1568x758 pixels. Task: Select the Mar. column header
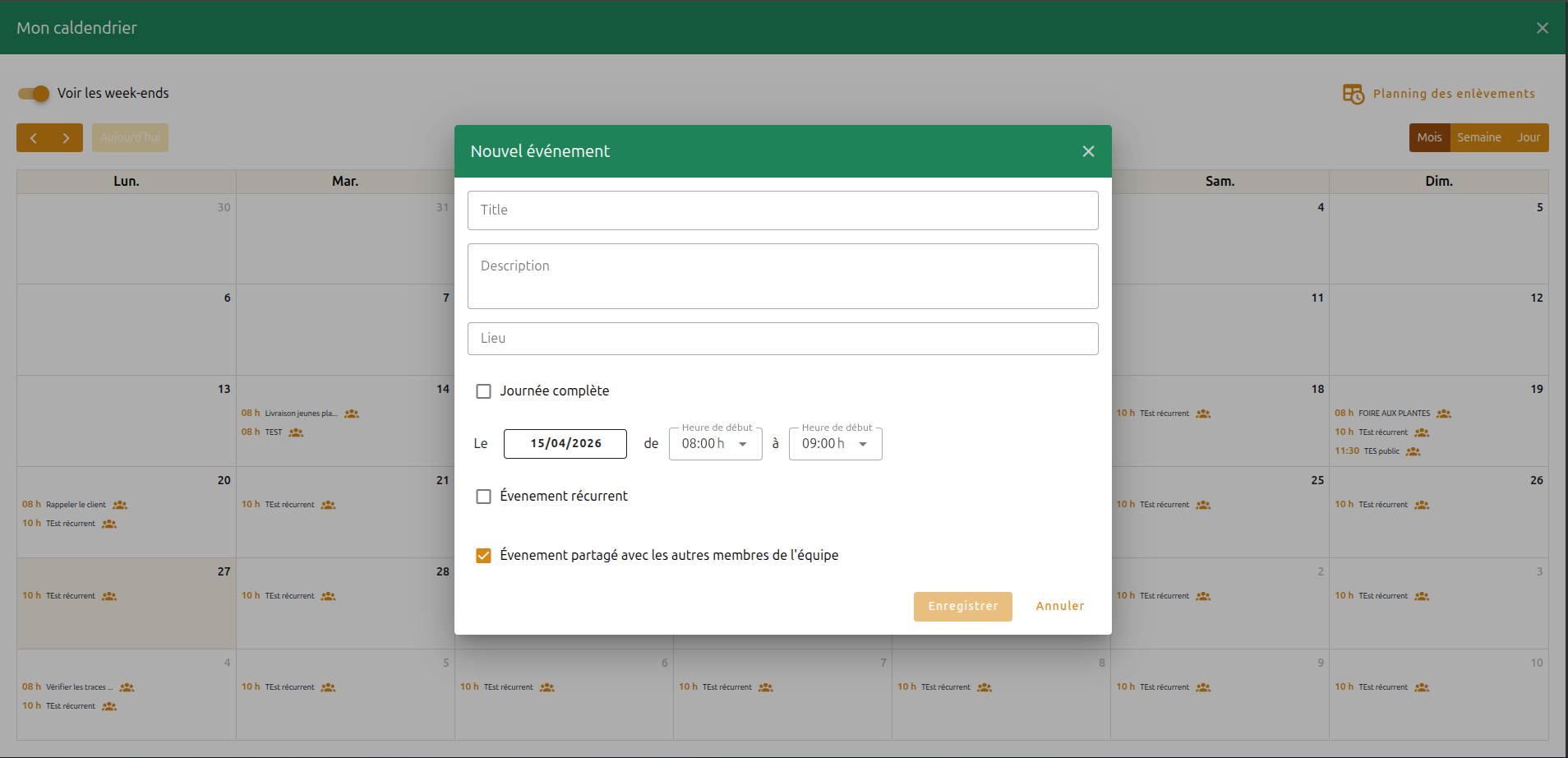click(x=345, y=182)
